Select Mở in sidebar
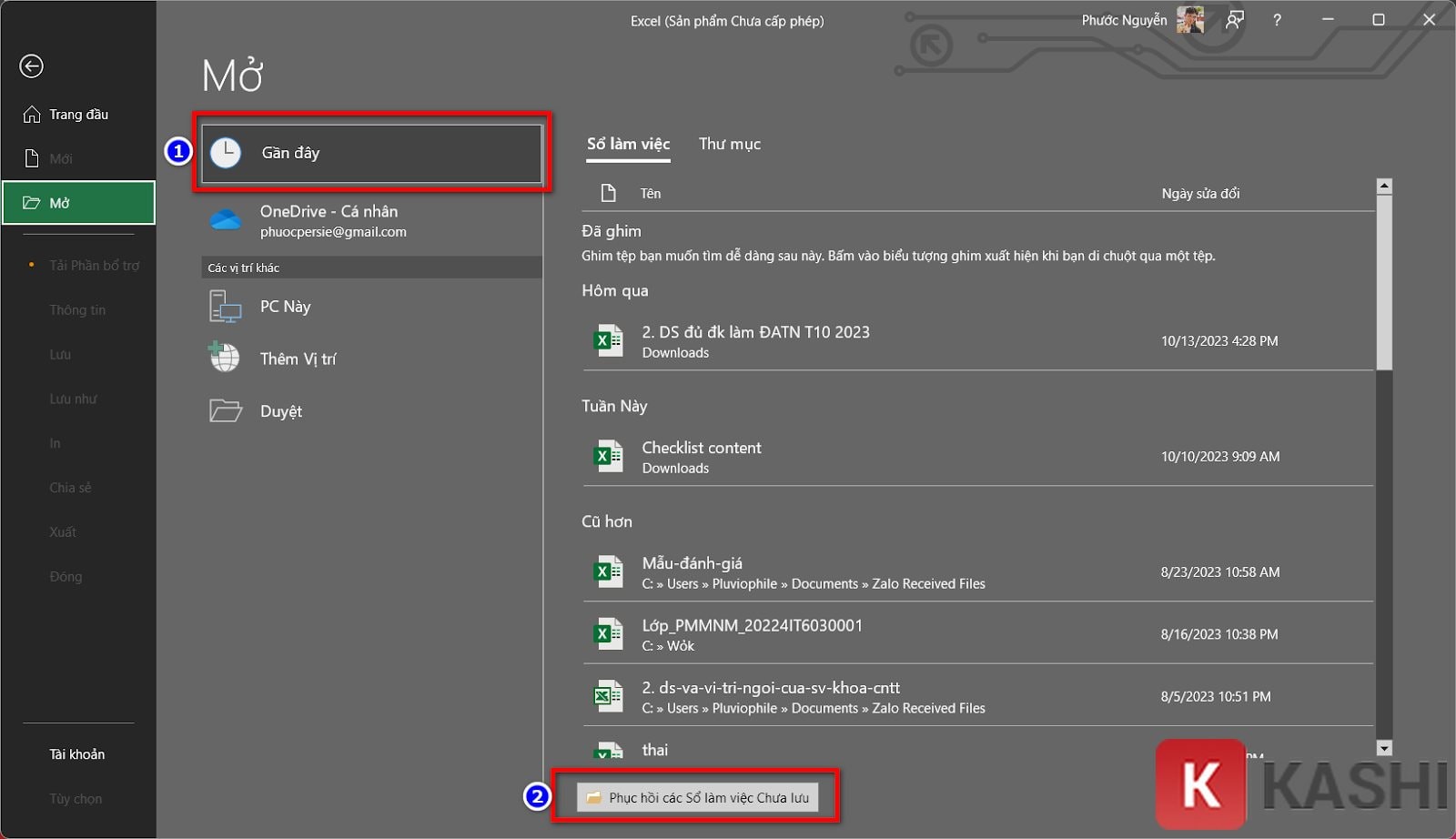This screenshot has height=839, width=1456. [x=78, y=203]
